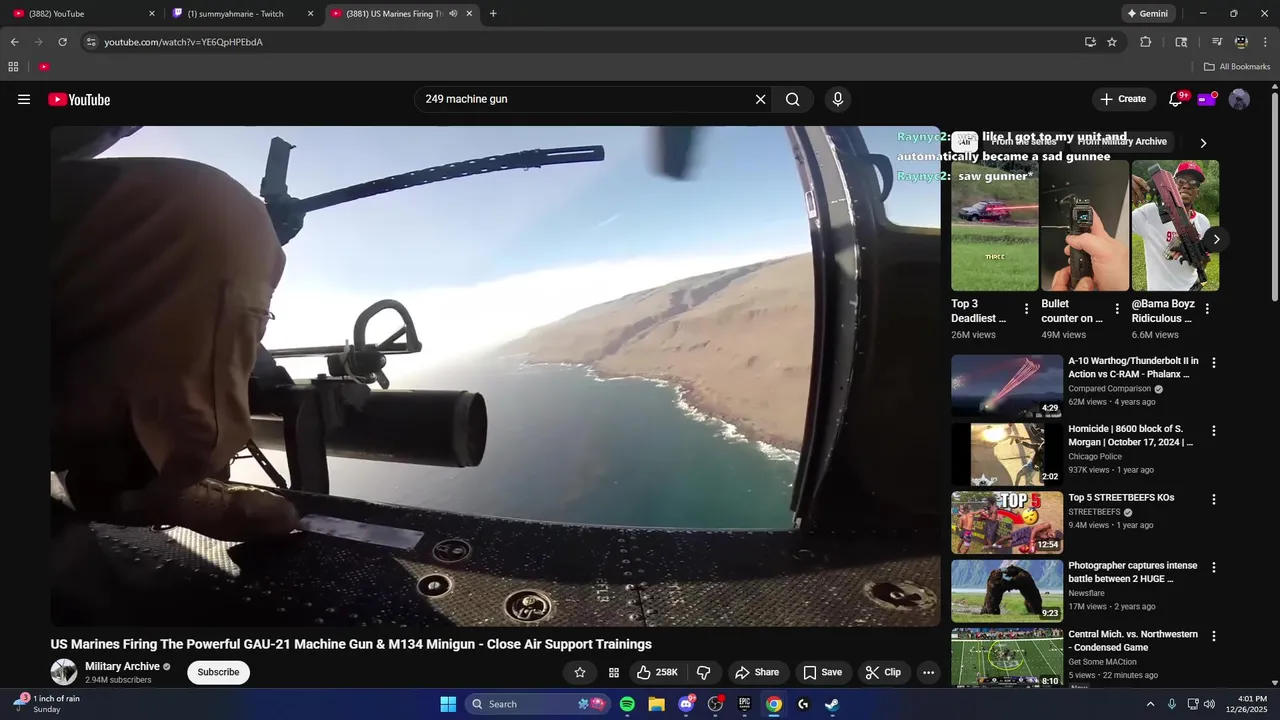
Task: Open the All Bookmarks folder
Action: coord(1237,67)
